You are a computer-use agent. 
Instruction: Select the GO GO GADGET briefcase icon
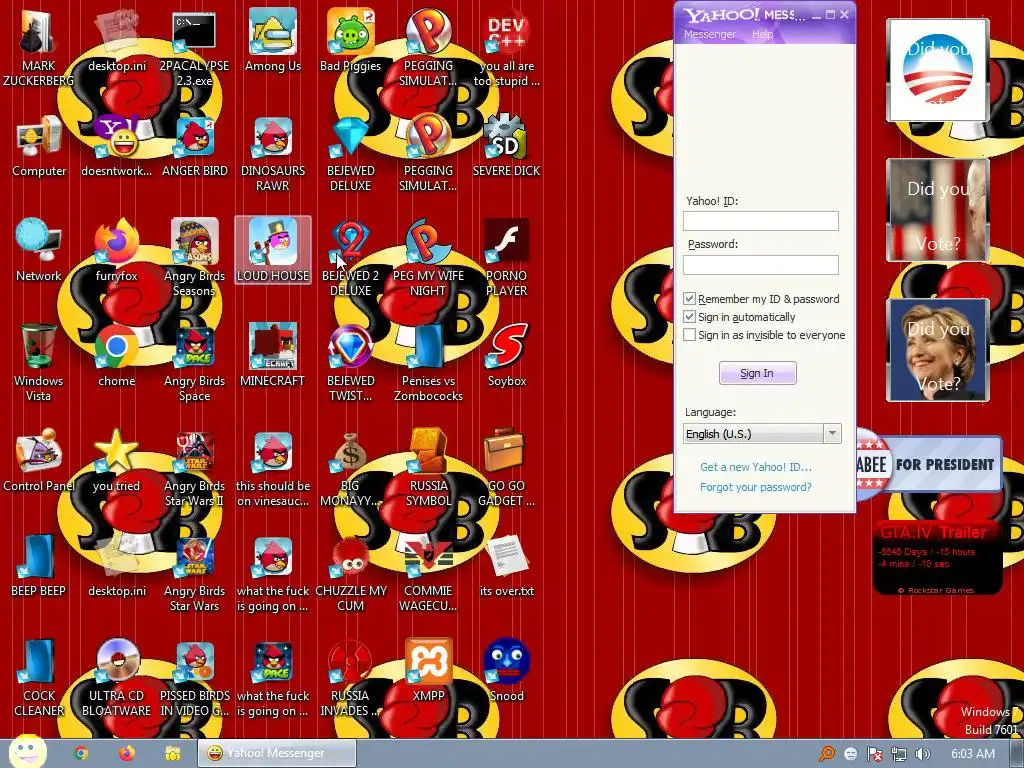[x=507, y=468]
